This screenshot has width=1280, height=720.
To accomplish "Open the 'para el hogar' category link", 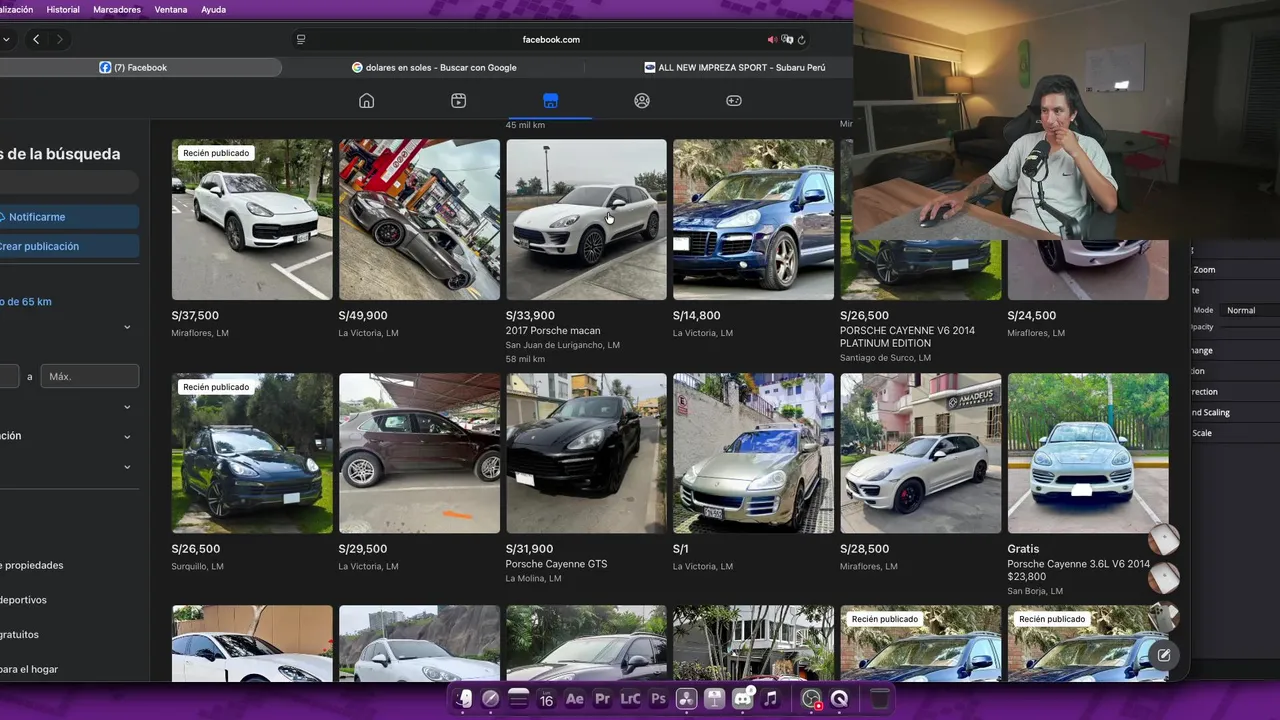I will click(29, 669).
